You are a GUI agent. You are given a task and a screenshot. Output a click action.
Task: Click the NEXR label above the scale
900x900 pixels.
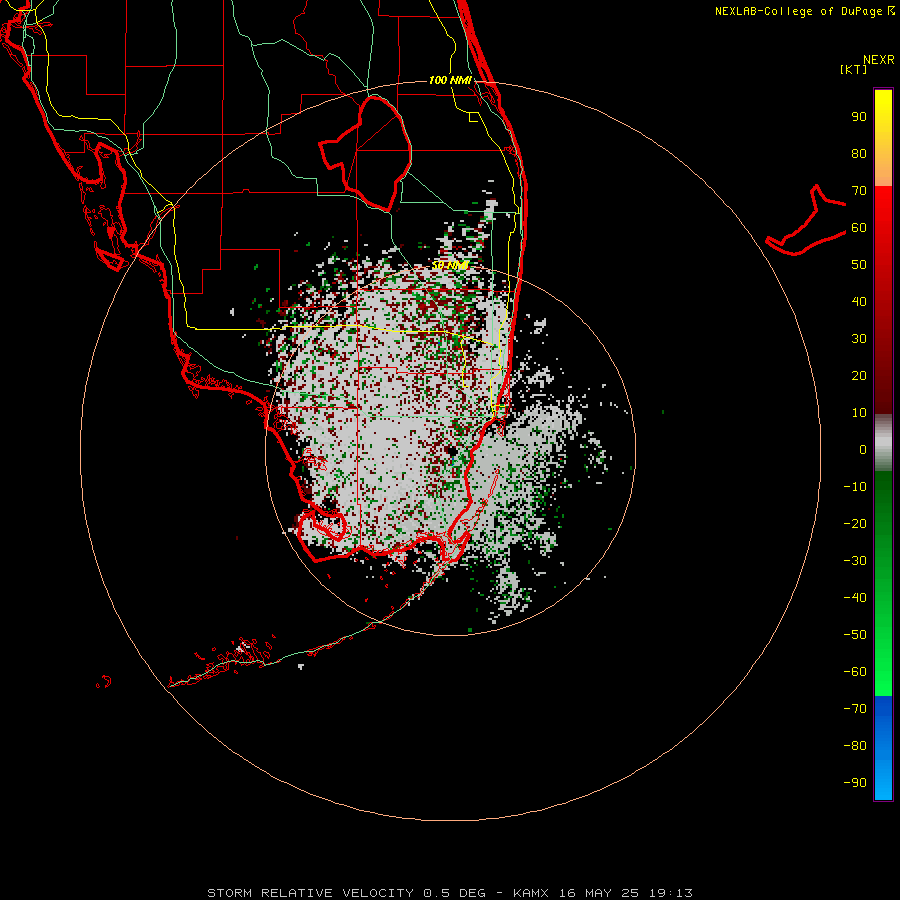click(x=879, y=60)
